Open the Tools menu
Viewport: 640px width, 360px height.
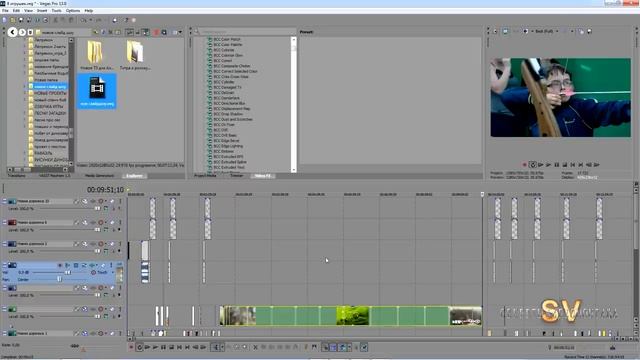[57, 11]
